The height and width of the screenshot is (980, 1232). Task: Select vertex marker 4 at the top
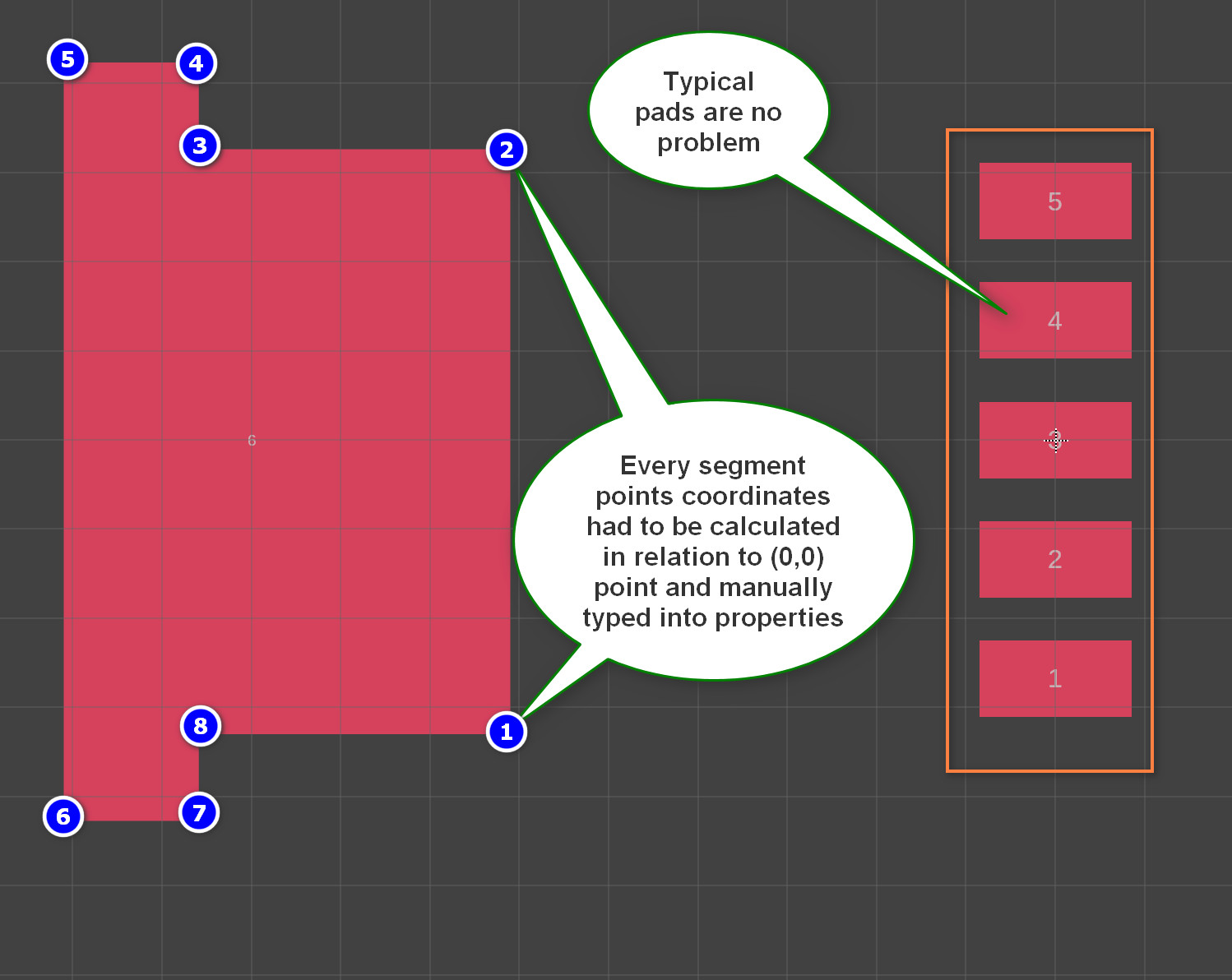(196, 63)
